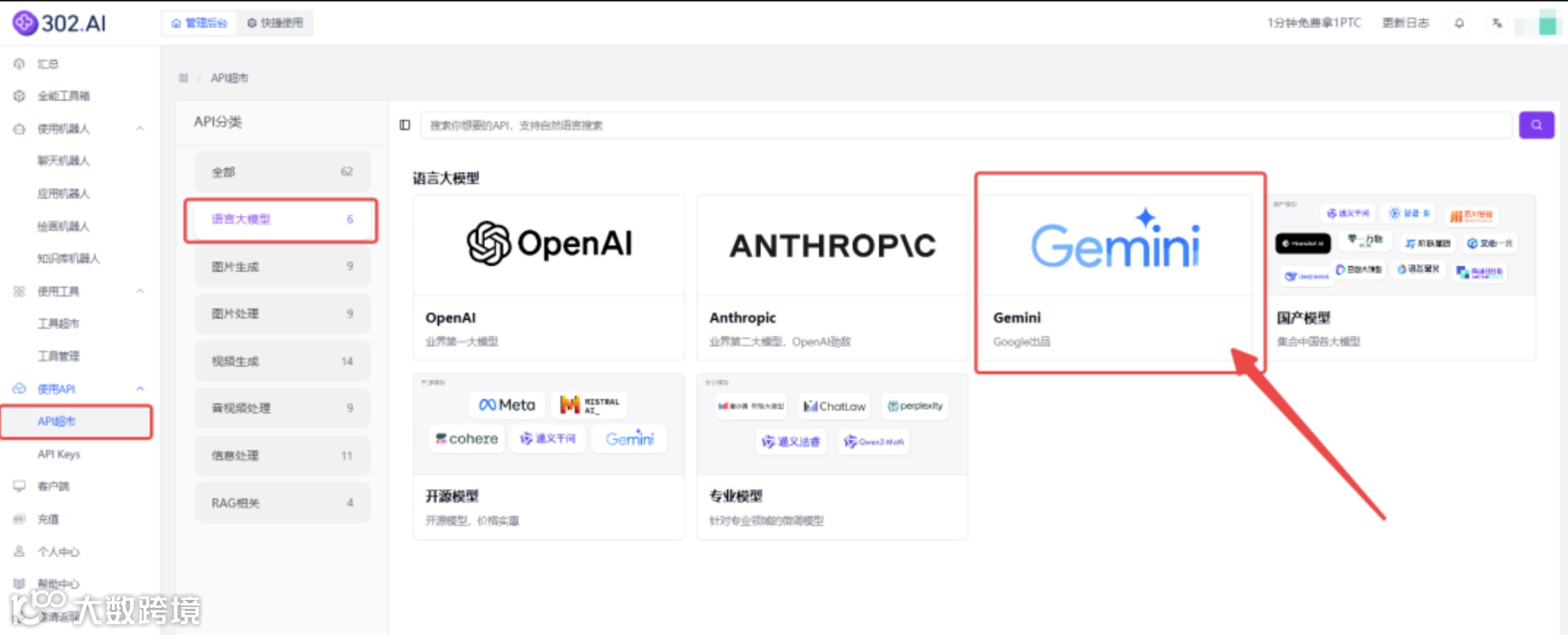Select the RAG相关 category
The image size is (1568, 635).
pyautogui.click(x=282, y=503)
